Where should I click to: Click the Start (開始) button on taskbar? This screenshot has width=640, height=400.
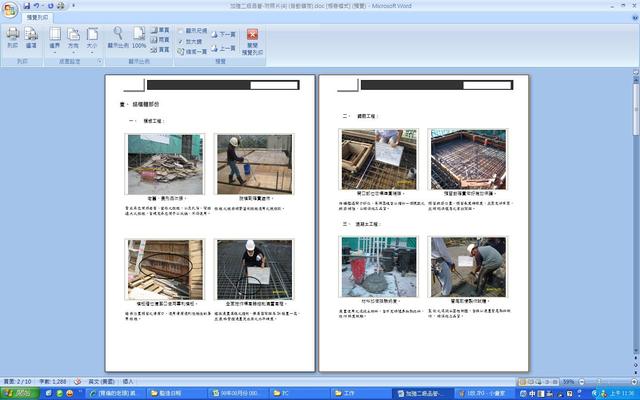coord(20,393)
